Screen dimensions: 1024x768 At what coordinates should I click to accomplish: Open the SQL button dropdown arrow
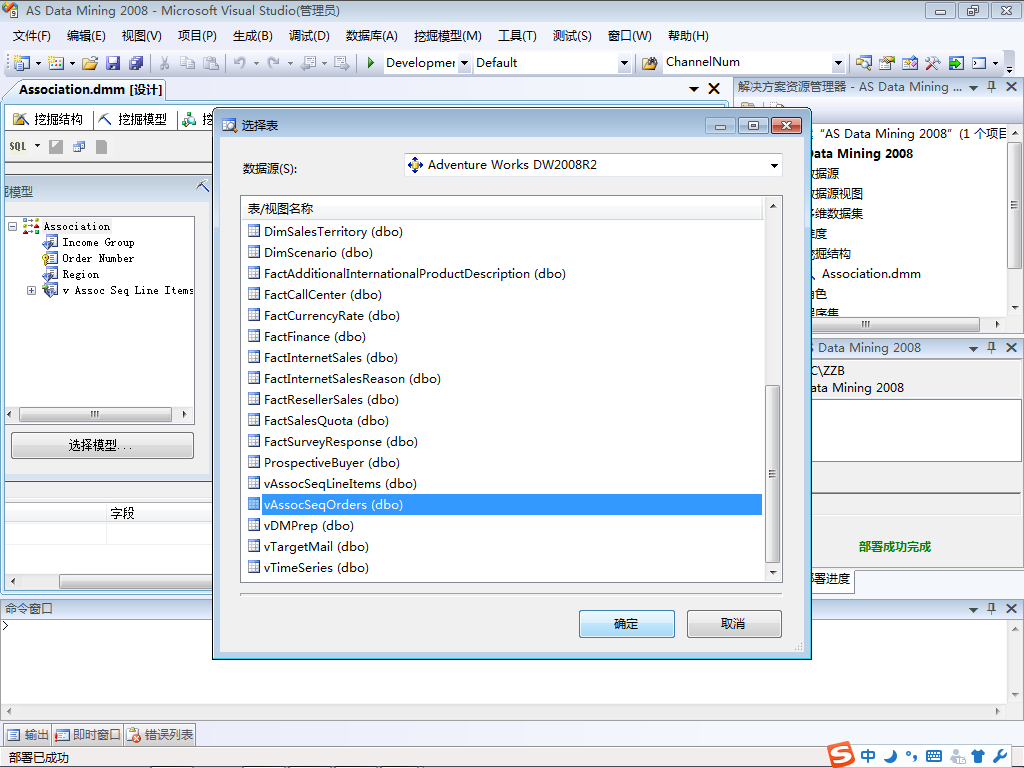37,146
